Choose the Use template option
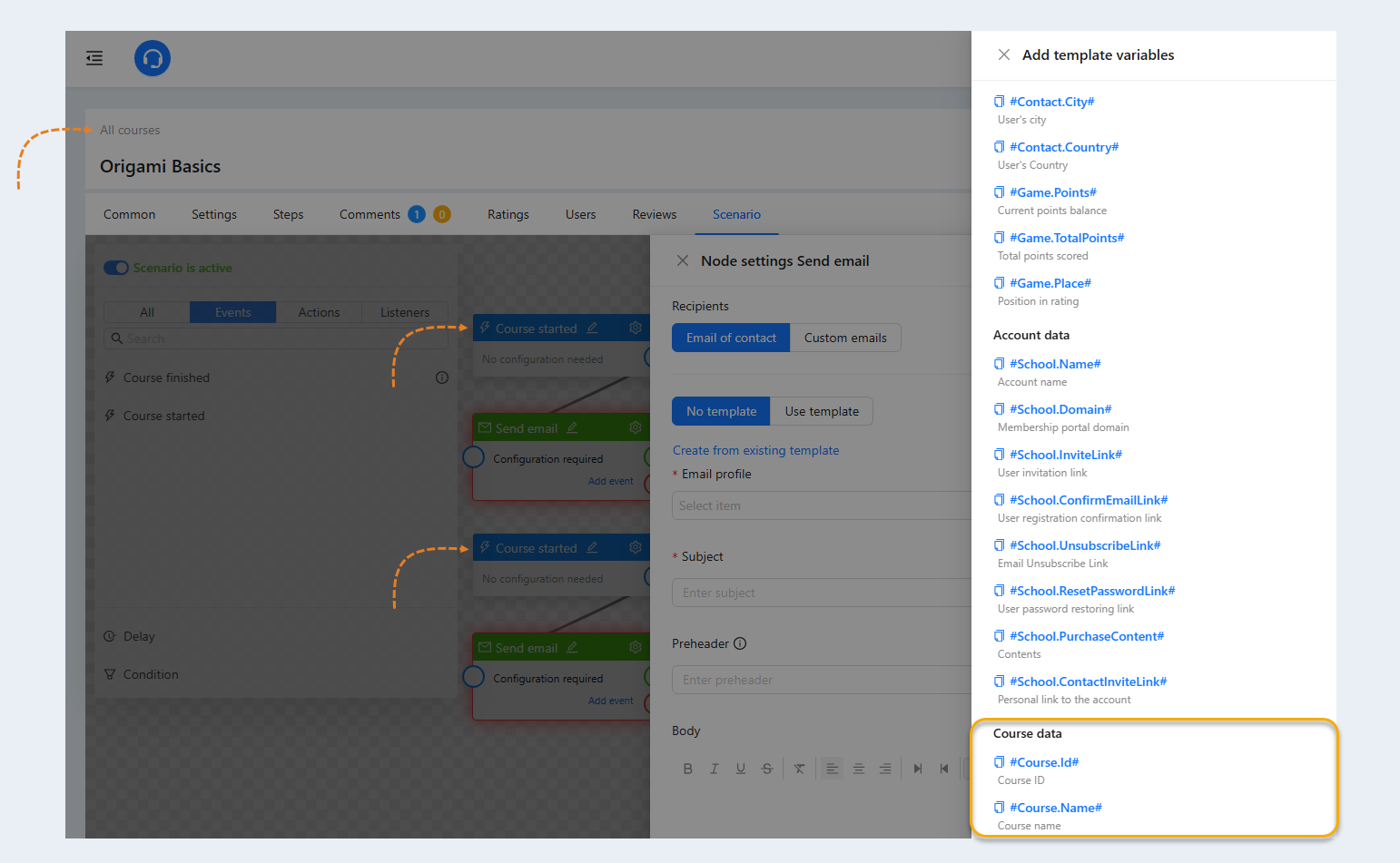This screenshot has height=863, width=1400. tap(822, 411)
